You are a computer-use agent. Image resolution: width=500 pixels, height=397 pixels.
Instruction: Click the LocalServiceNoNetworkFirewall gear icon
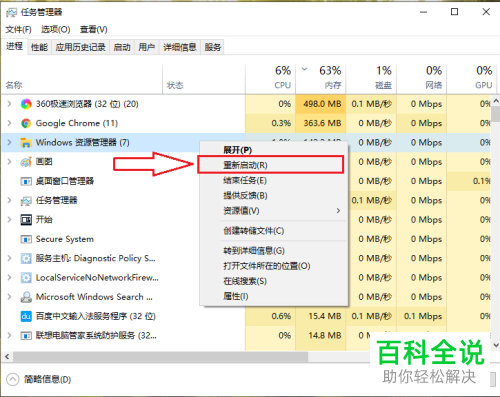pyautogui.click(x=26, y=278)
